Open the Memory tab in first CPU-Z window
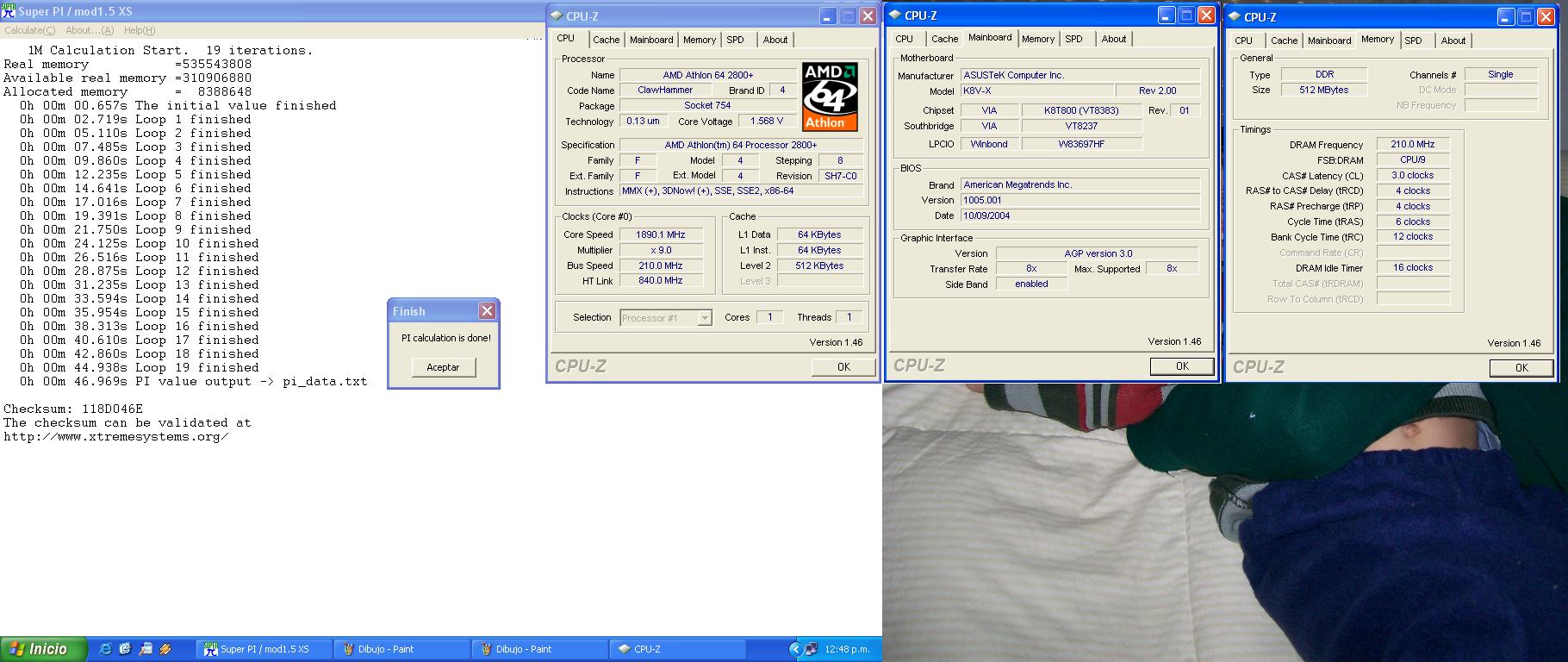1568x662 pixels. click(x=699, y=40)
